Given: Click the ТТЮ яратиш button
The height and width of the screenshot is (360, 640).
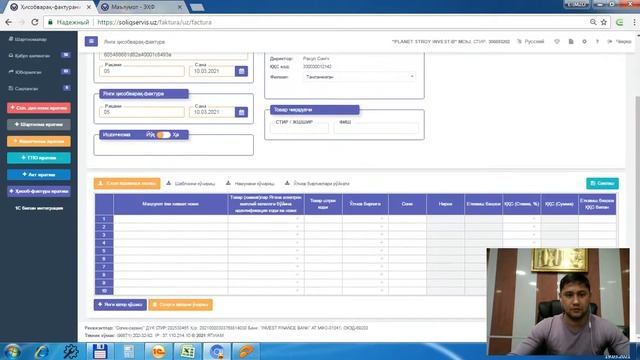Looking at the screenshot, I should pos(39,158).
